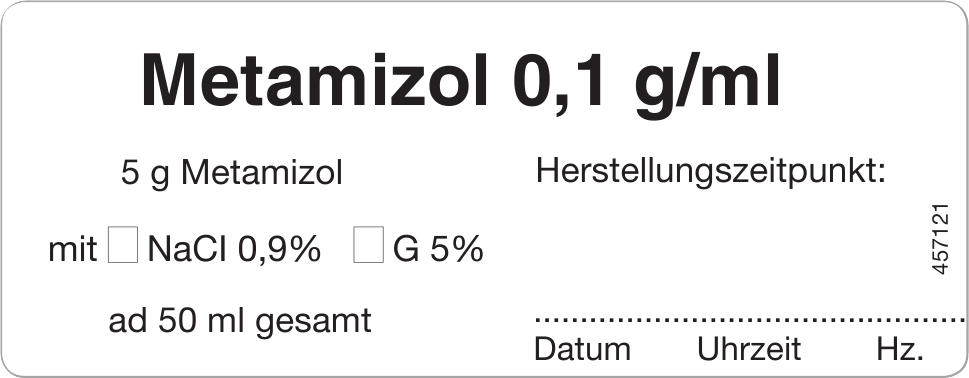969x378 pixels.
Task: Click the vertical article number 457121
Action: point(939,238)
